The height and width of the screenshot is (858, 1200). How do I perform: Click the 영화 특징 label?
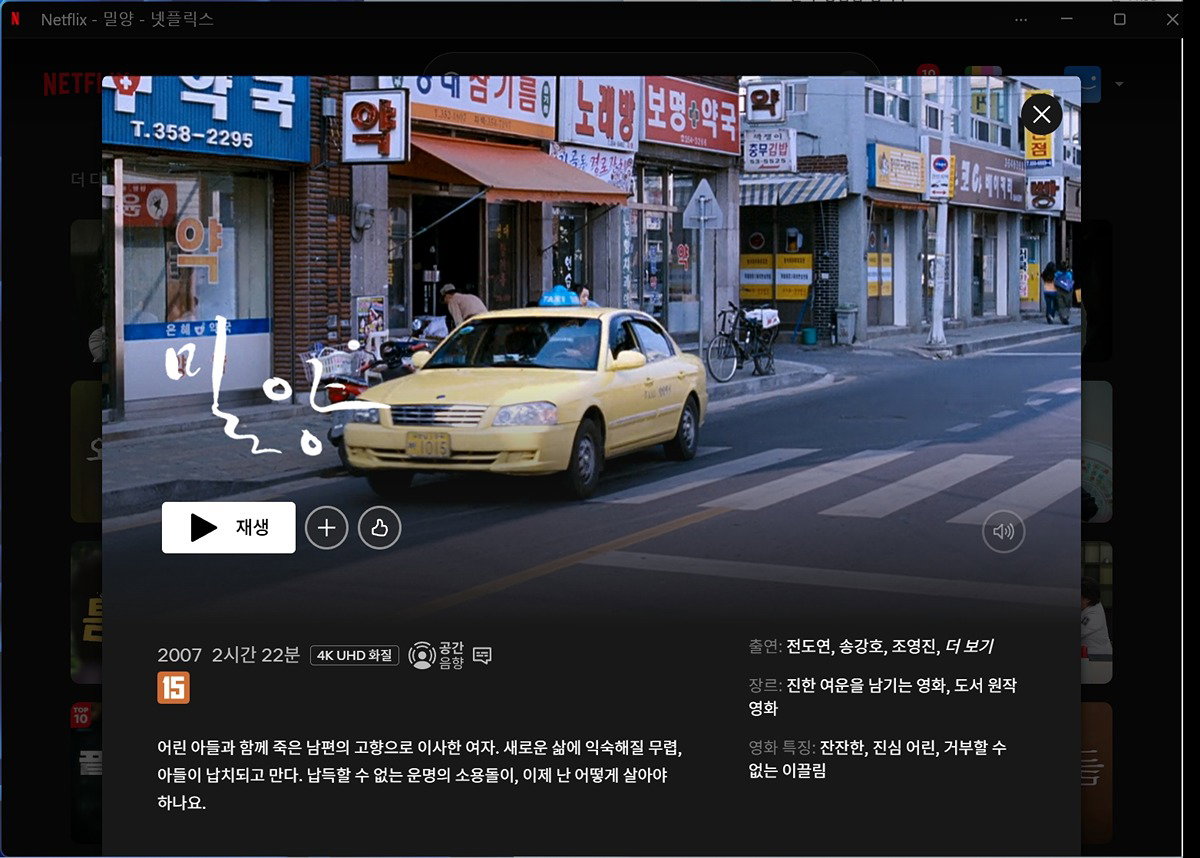click(782, 748)
